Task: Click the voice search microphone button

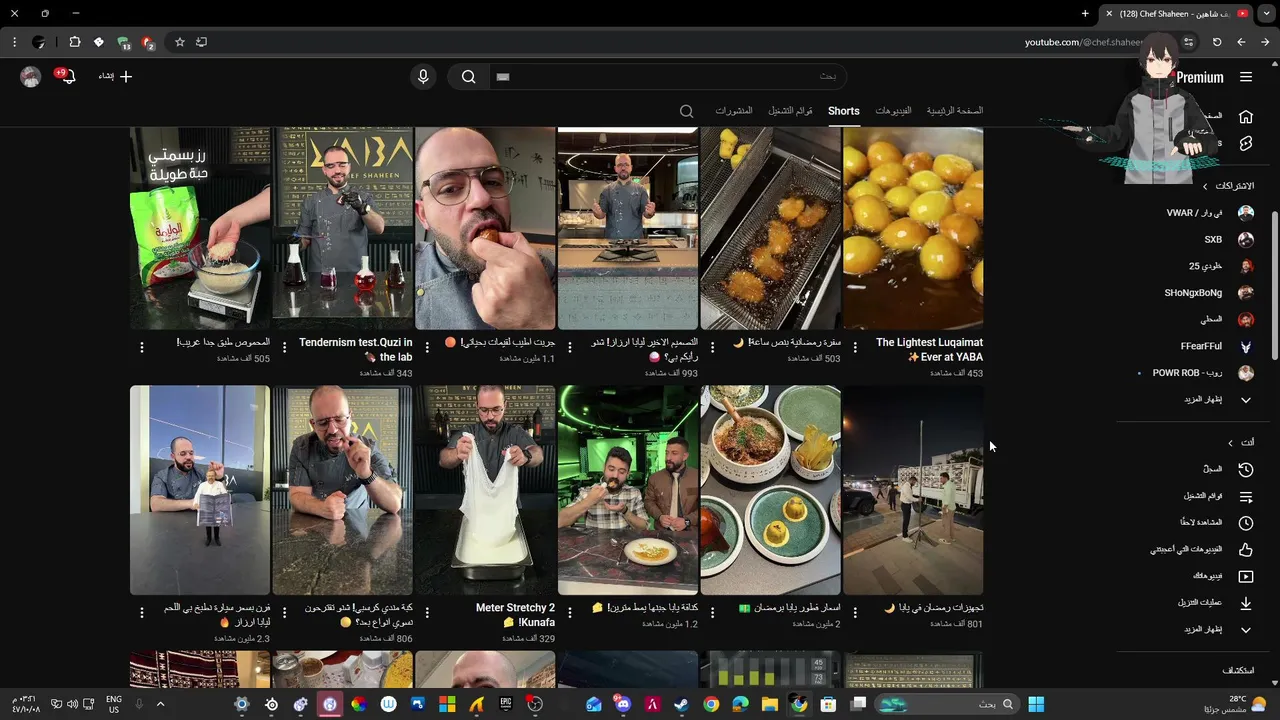Action: point(423,77)
